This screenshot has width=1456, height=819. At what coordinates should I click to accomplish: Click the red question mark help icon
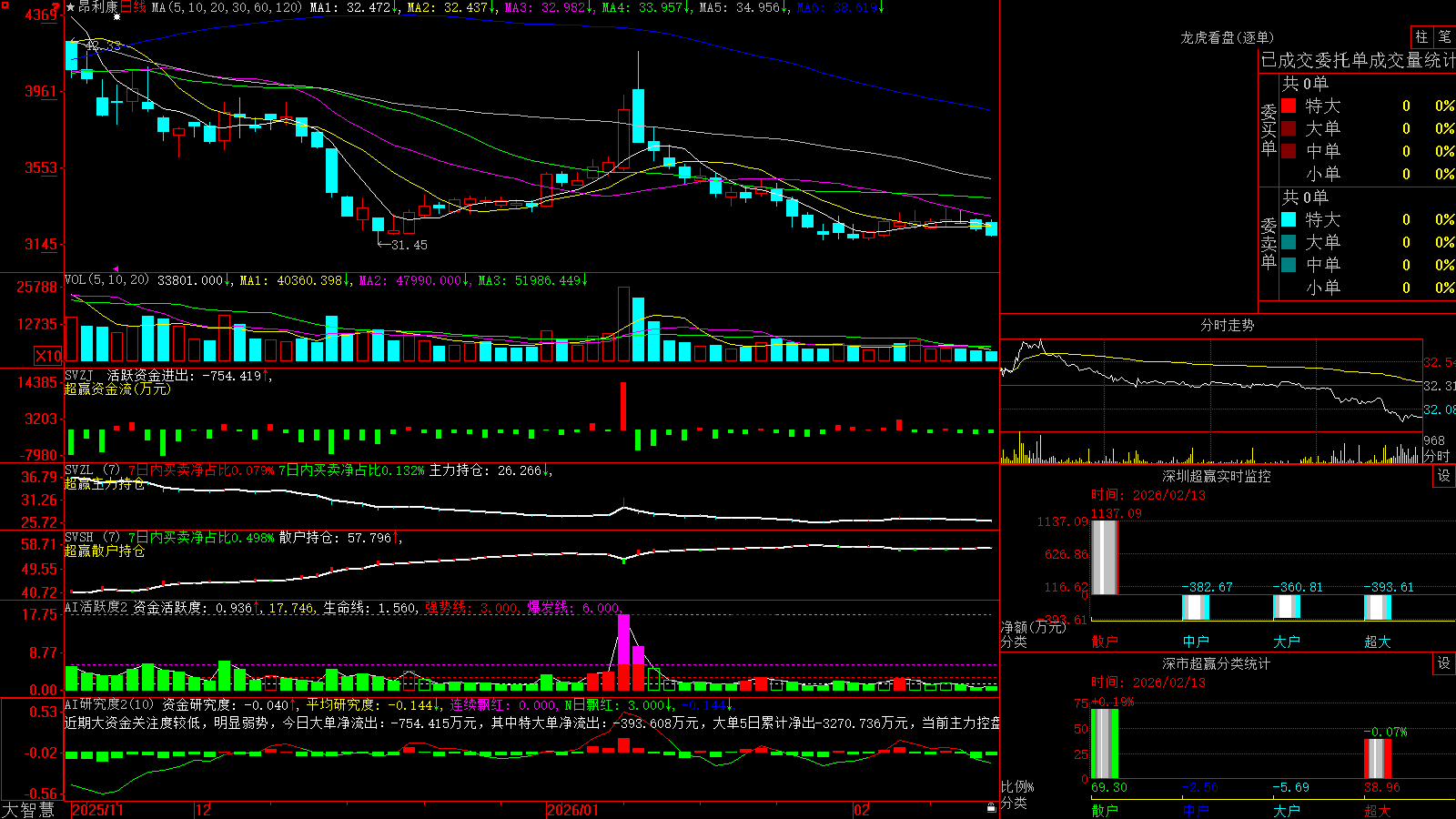coord(56,9)
